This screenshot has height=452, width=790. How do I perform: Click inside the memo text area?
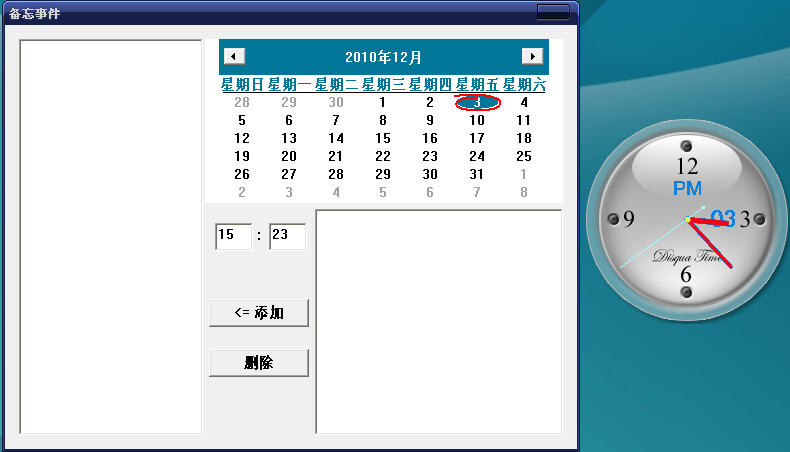pos(438,321)
